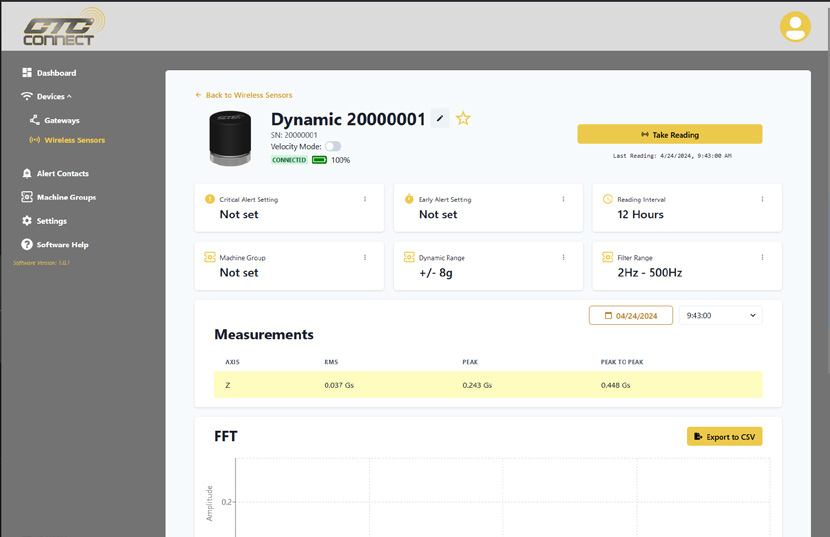Open the 9:43:00 time dropdown
This screenshot has width=830, height=537.
pos(720,315)
